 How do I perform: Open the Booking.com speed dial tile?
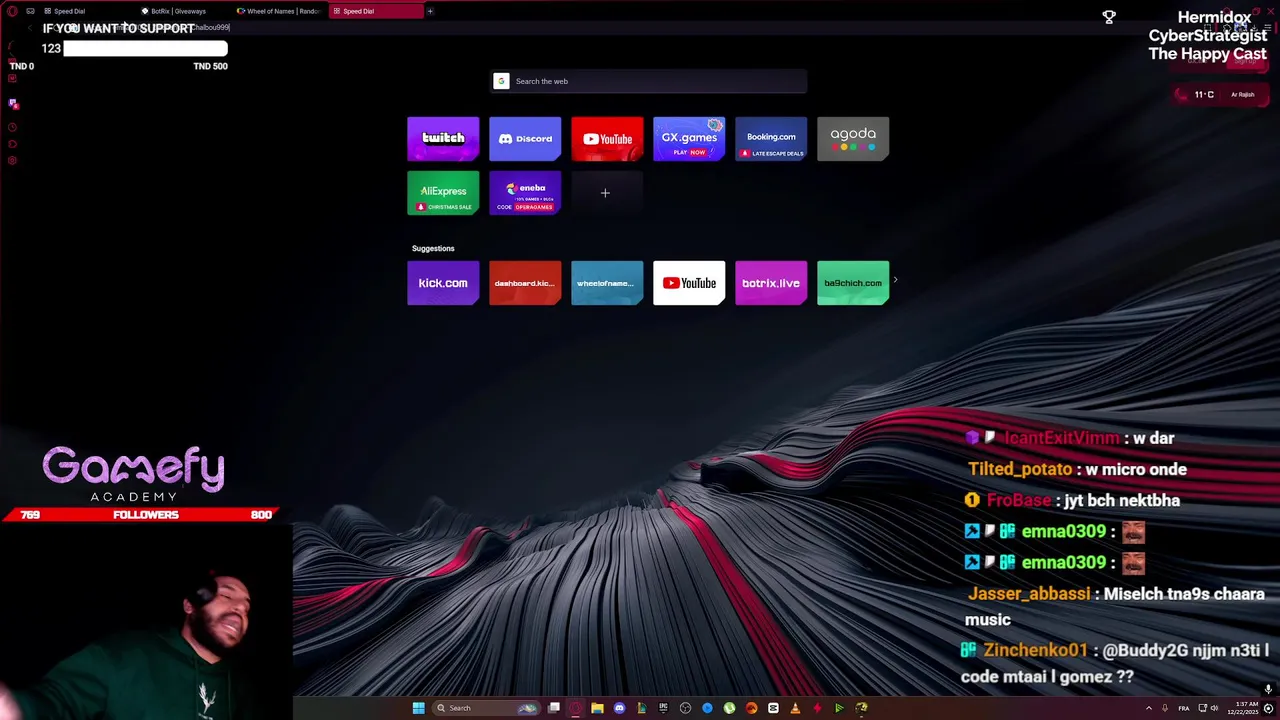771,139
